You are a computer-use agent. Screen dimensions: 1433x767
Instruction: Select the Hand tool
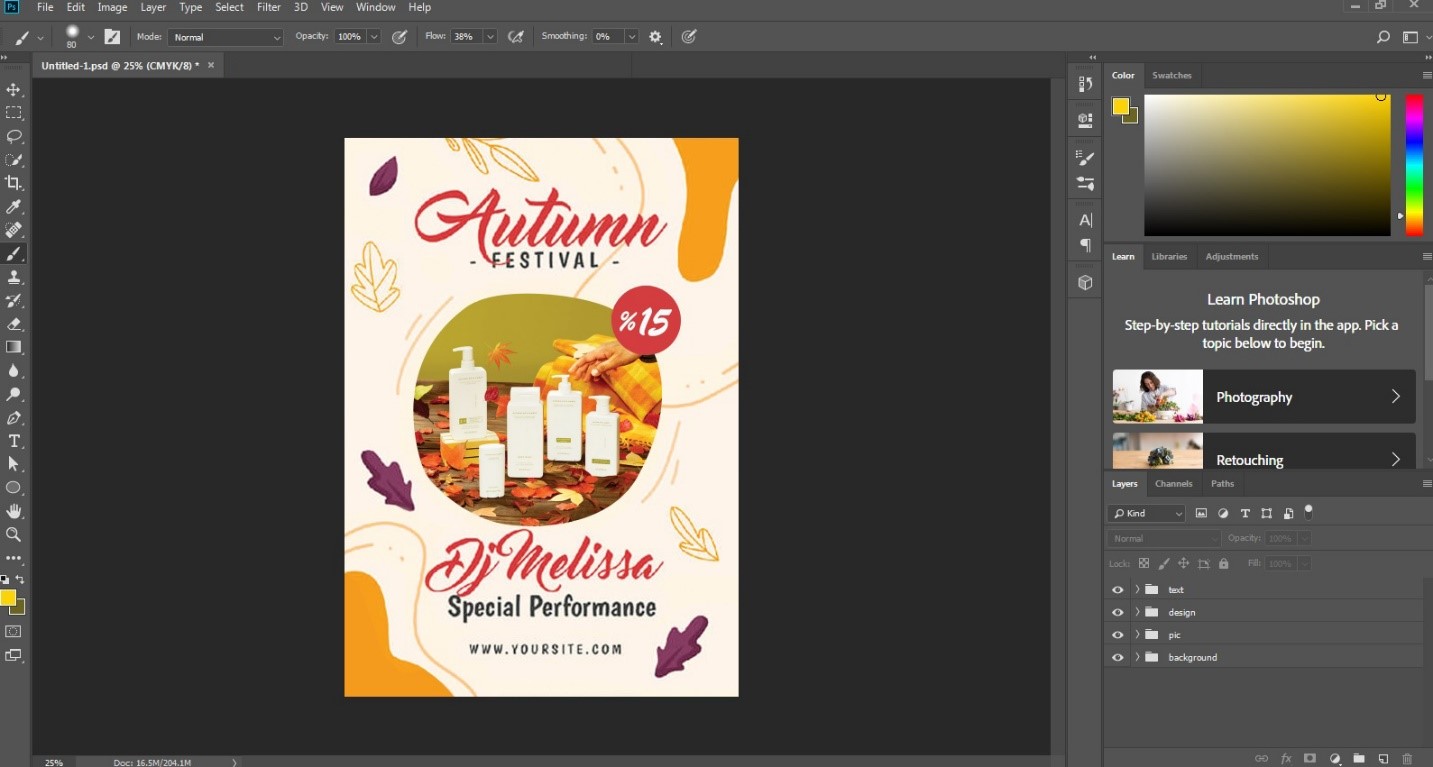pyautogui.click(x=14, y=511)
